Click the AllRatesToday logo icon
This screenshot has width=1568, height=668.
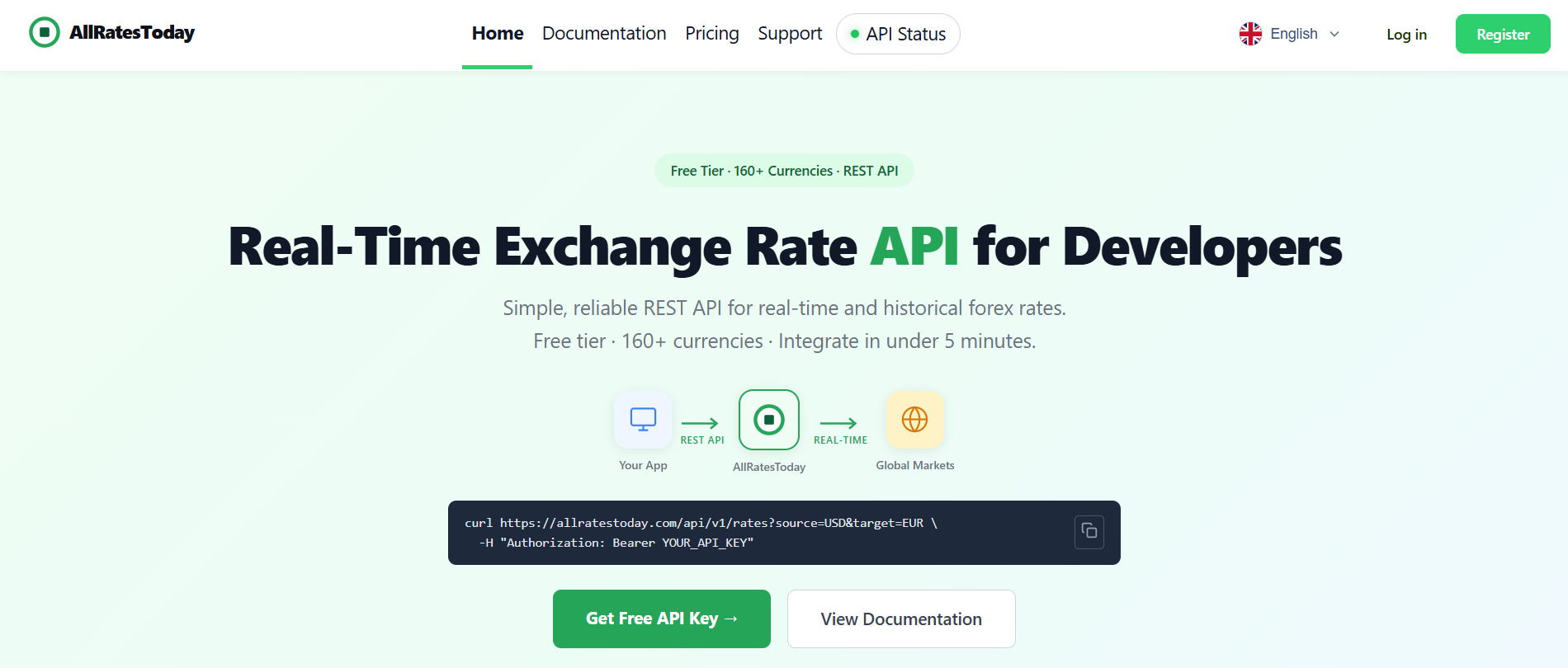[x=45, y=32]
